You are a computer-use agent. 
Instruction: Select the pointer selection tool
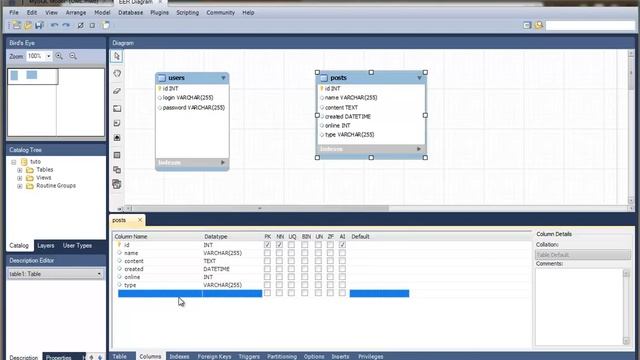(117, 56)
